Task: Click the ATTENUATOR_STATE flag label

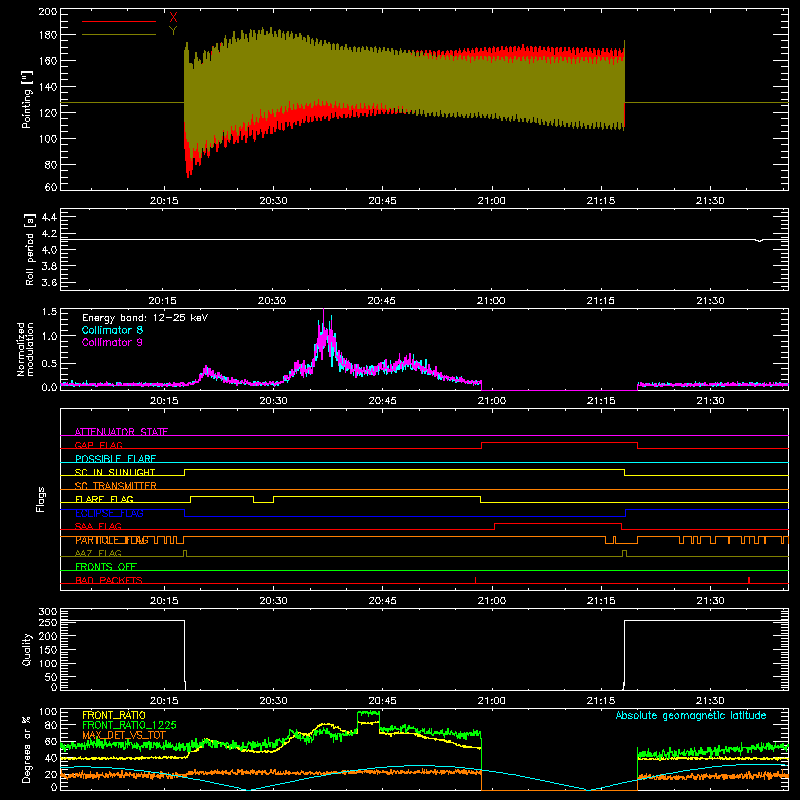Action: [x=121, y=432]
